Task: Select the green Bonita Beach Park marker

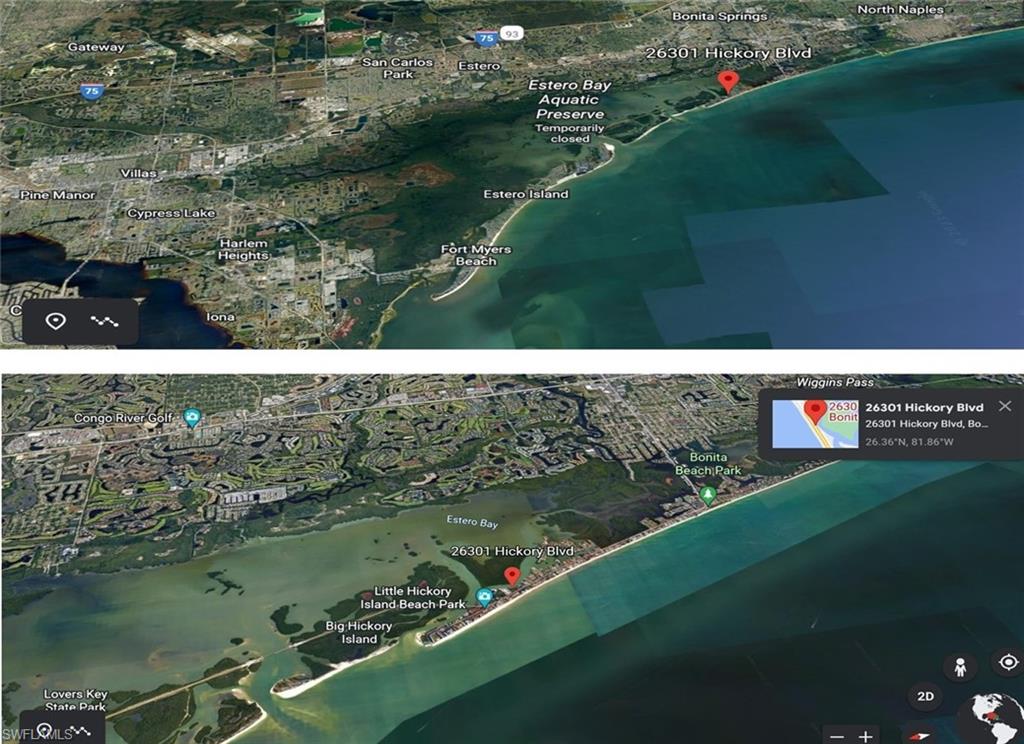Action: [709, 494]
